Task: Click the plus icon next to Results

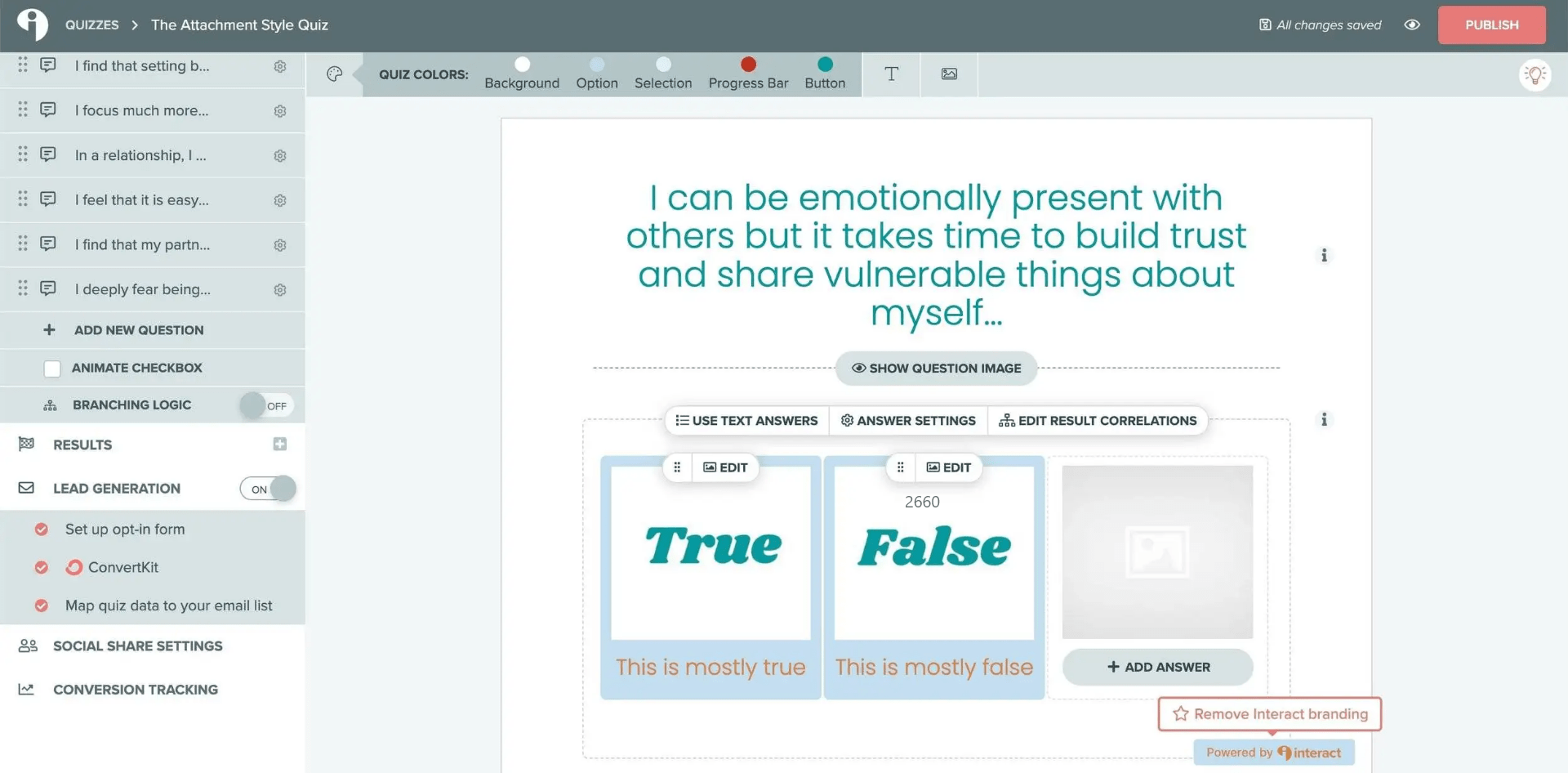Action: point(280,444)
